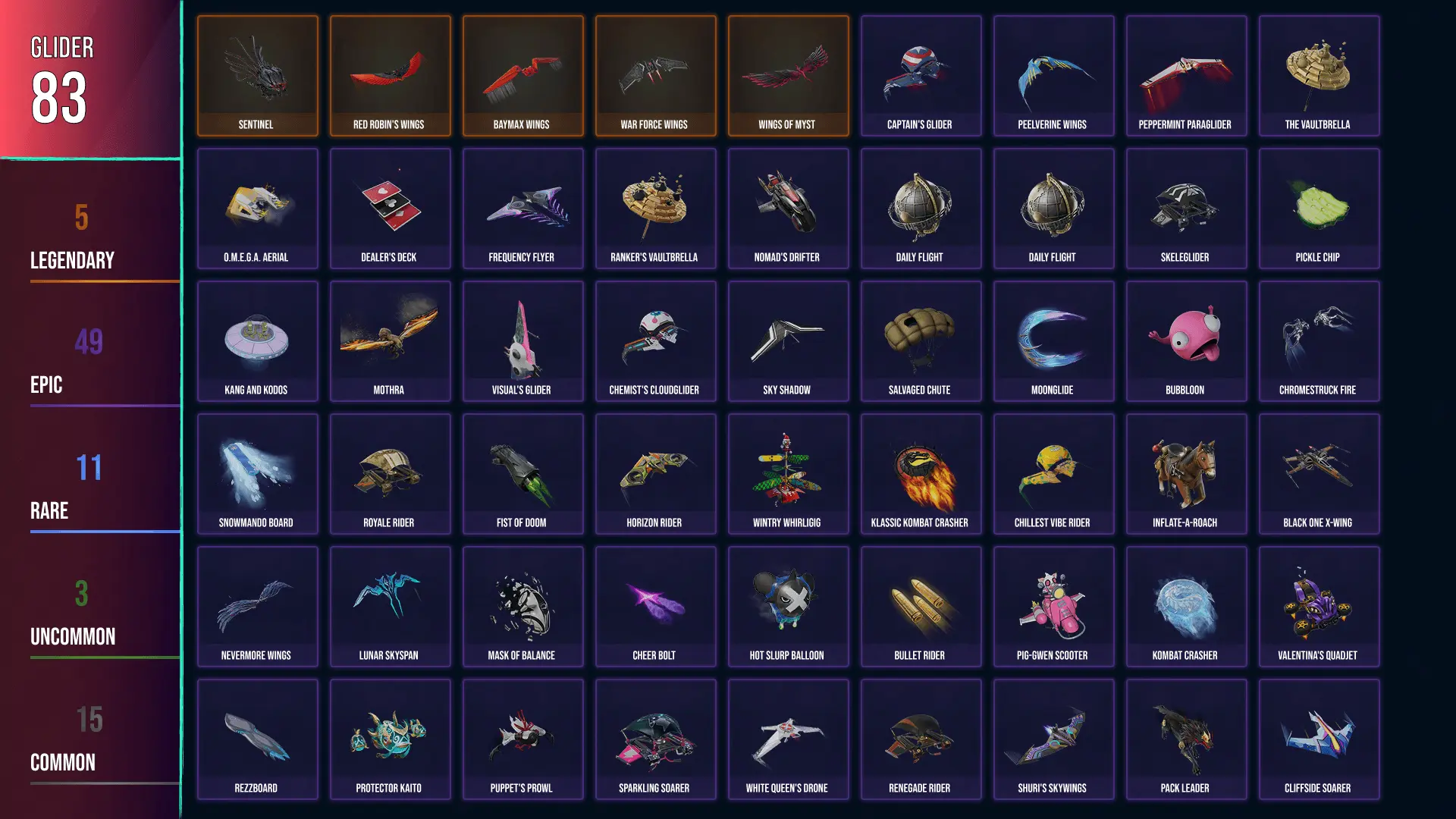Image resolution: width=1456 pixels, height=819 pixels.
Task: Select the Klassic Kombat Crasher glider
Action: pos(921,474)
